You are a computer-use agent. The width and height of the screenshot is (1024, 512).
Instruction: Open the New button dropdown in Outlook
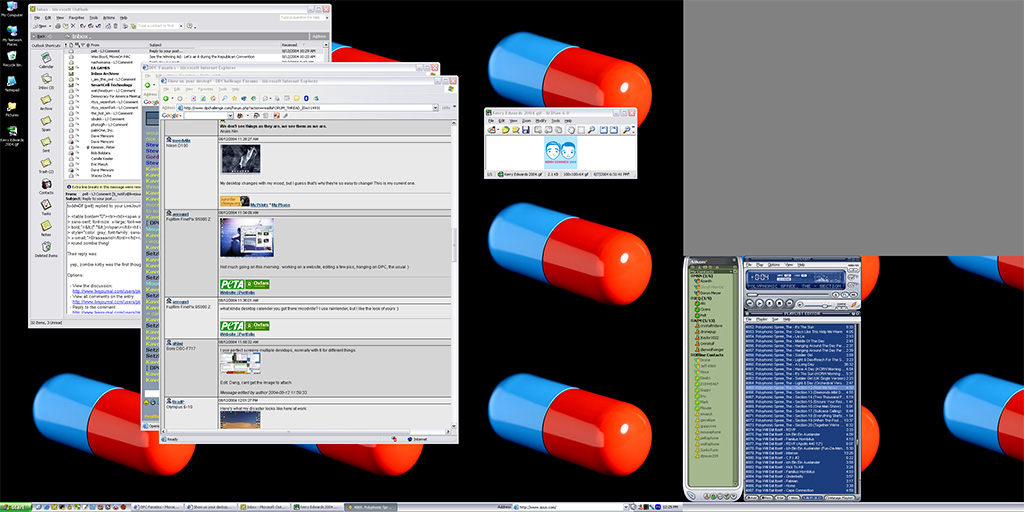point(50,26)
